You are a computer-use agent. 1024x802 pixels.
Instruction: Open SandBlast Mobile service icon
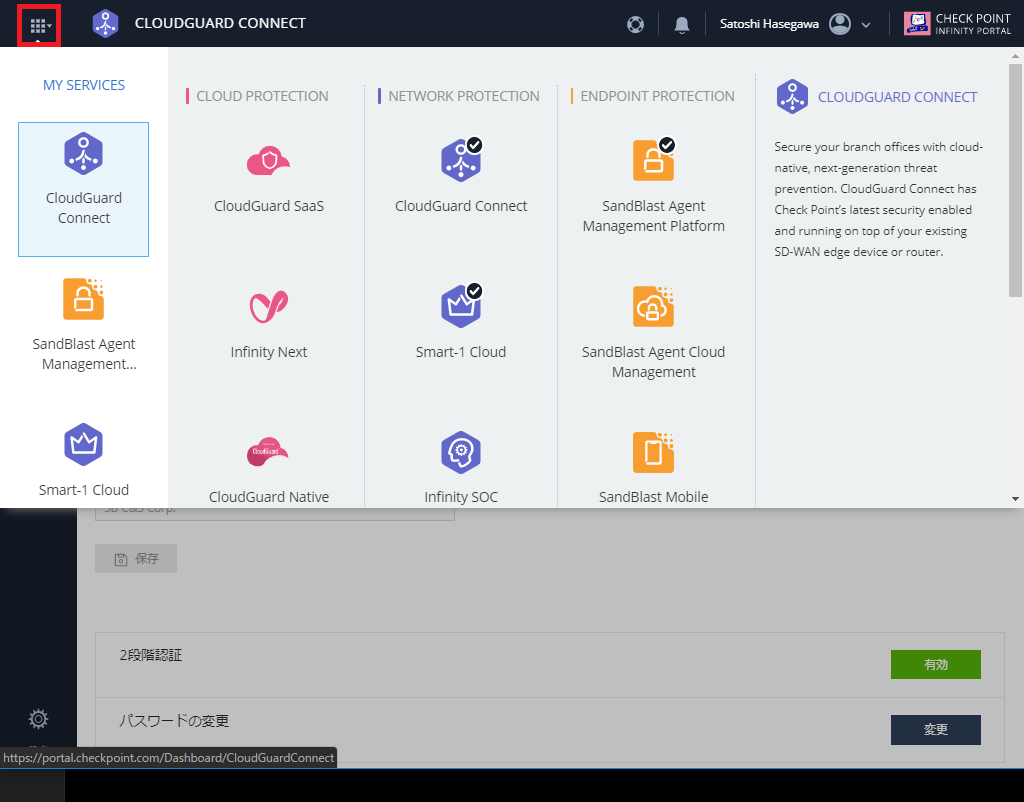tap(654, 452)
